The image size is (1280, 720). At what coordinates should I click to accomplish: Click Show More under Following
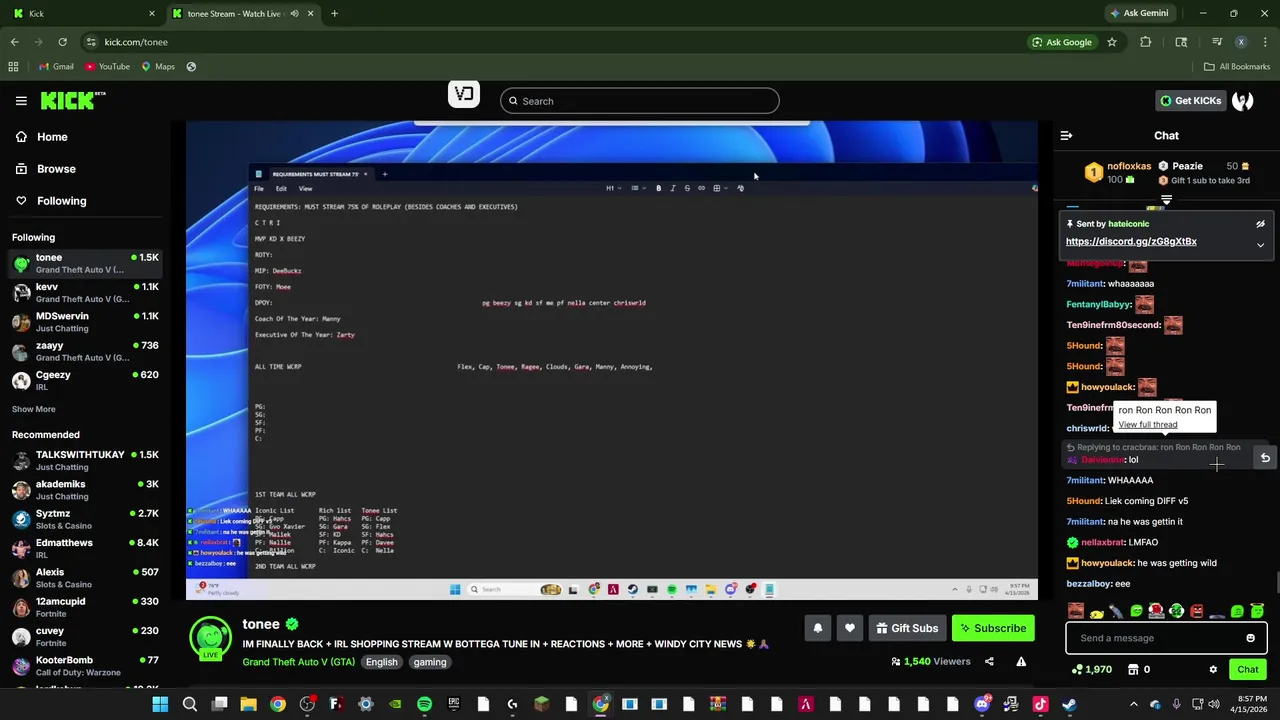coord(34,409)
